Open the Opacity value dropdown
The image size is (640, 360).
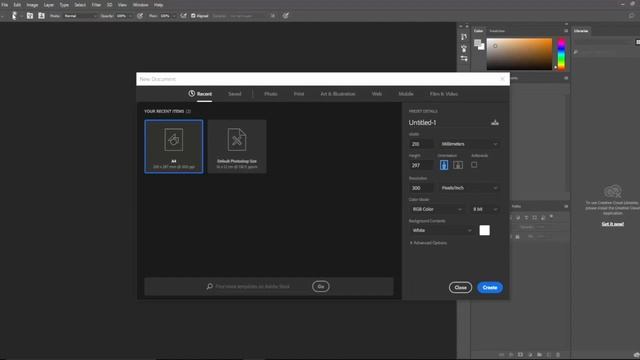[124, 16]
